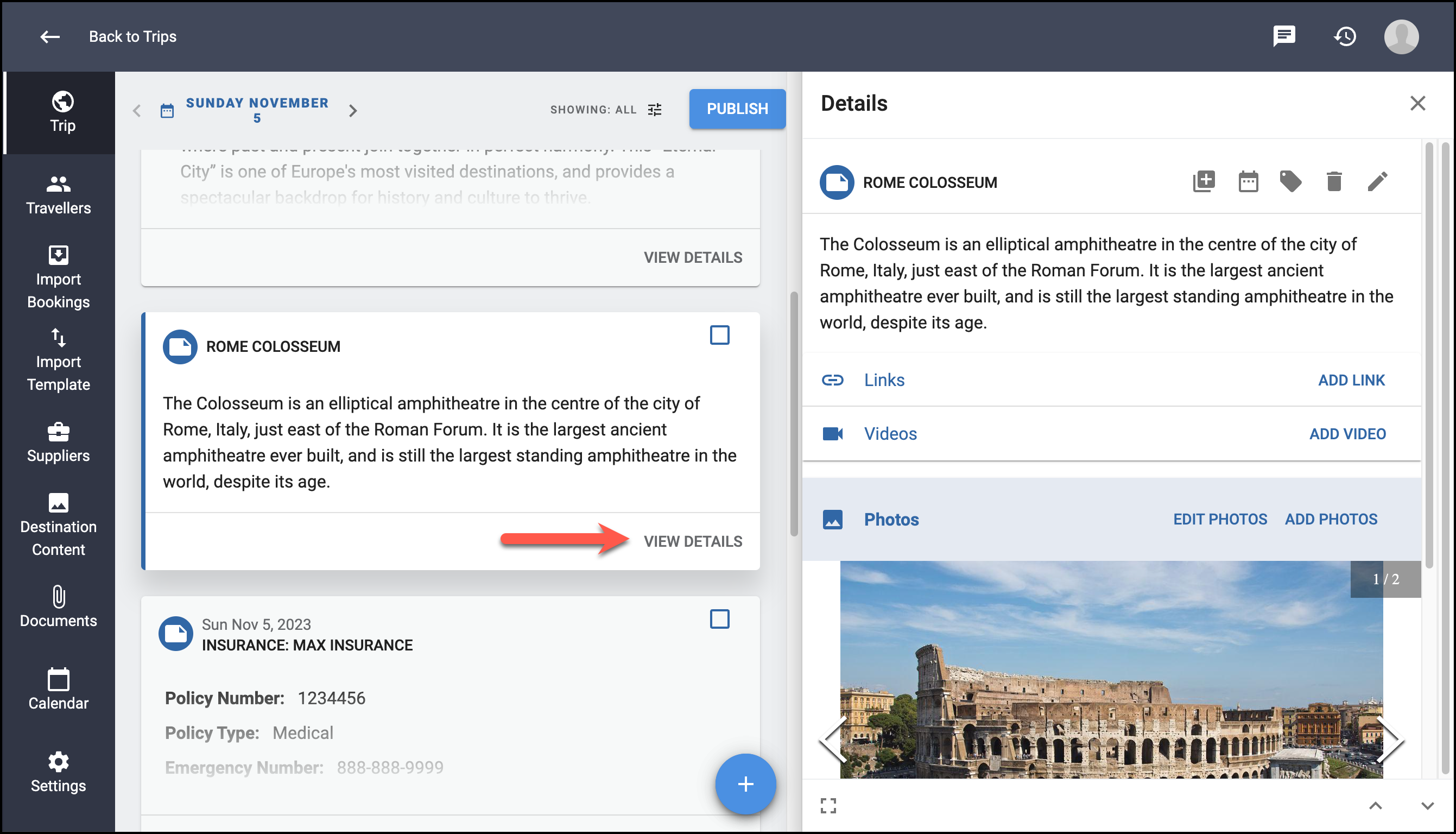This screenshot has width=1456, height=834.
Task: Open Import Bookings in sidebar
Action: pos(59,277)
